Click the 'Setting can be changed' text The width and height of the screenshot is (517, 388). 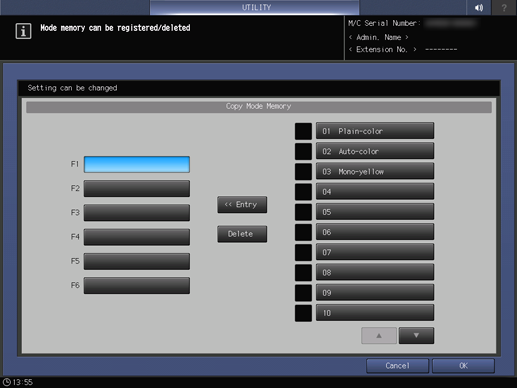pos(72,88)
